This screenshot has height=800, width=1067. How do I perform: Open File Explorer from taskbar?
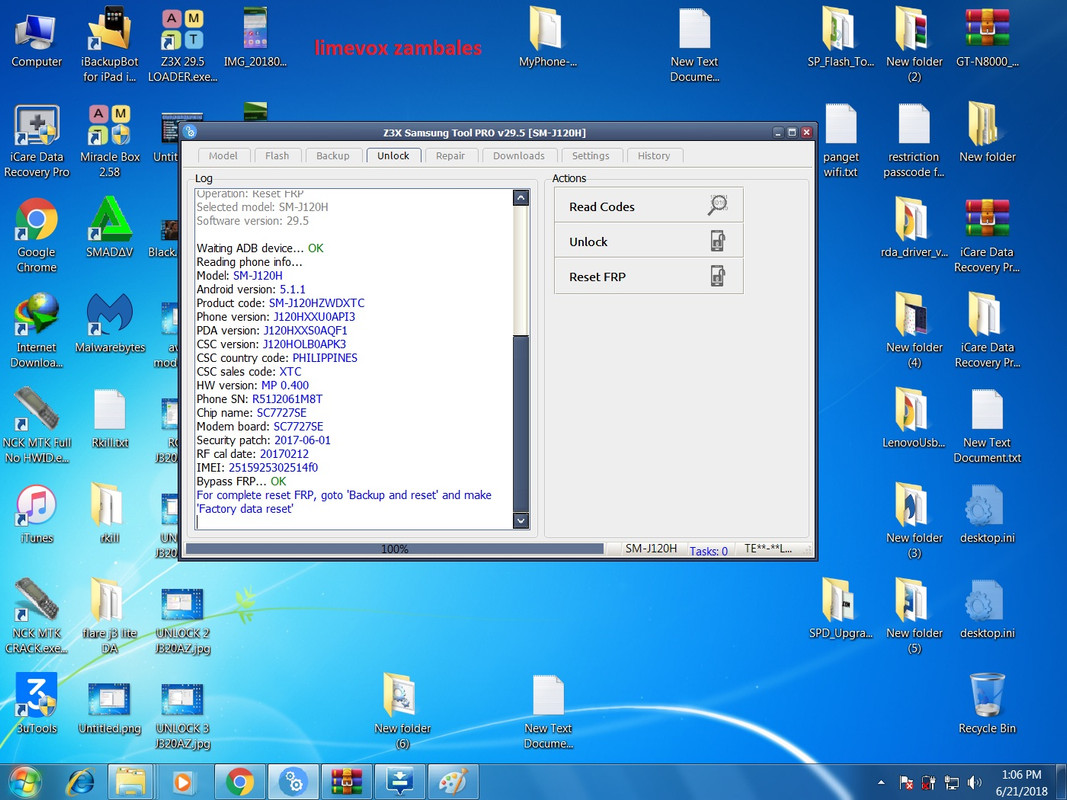pyautogui.click(x=130, y=782)
